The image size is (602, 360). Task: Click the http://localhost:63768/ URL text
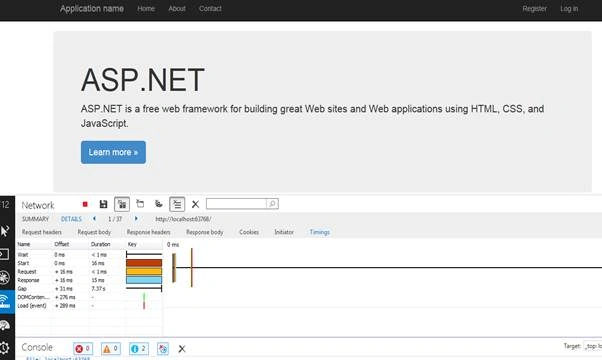(183, 219)
